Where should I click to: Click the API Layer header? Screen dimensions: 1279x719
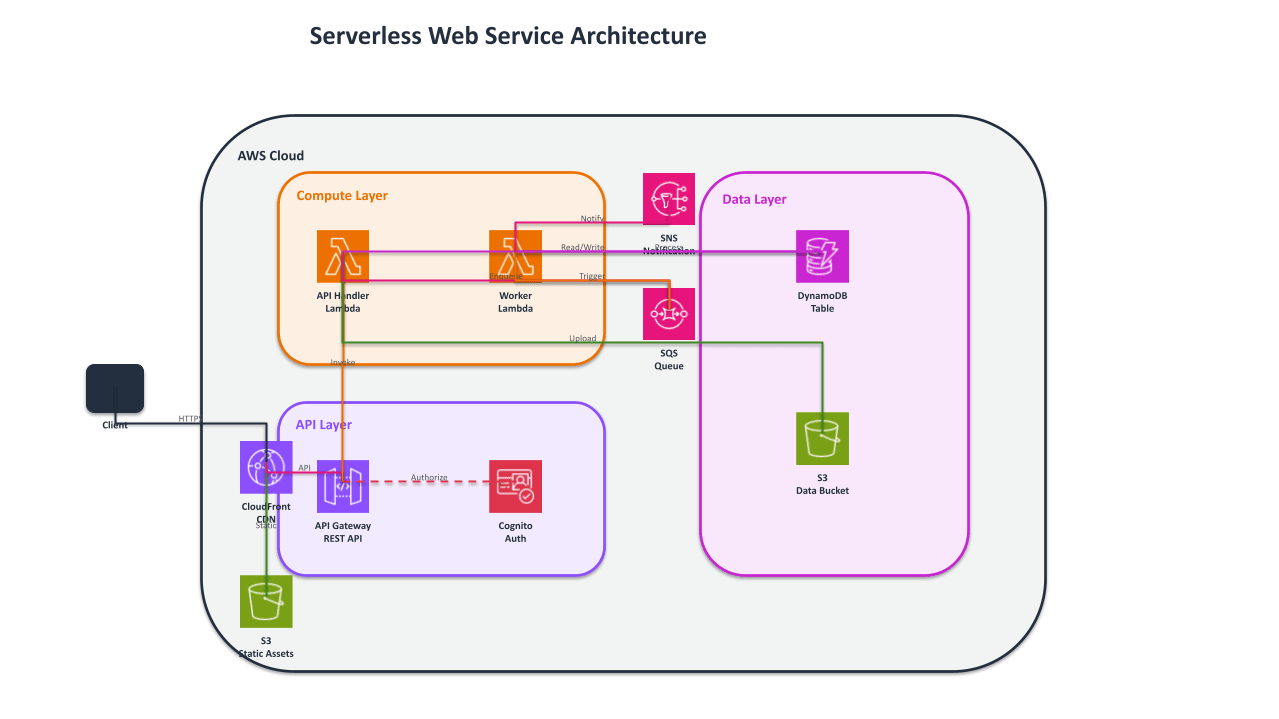click(322, 424)
